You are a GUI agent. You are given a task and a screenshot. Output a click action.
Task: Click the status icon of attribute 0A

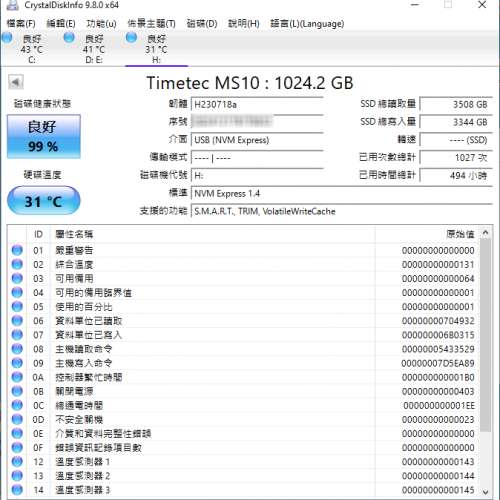click(x=17, y=377)
